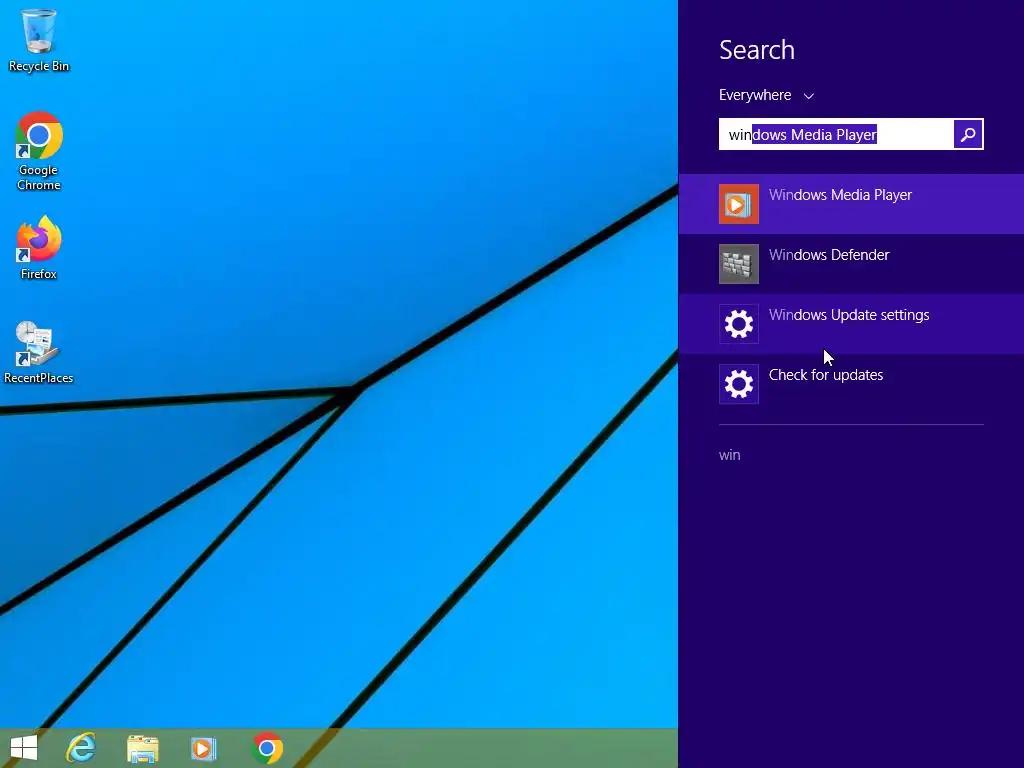
Task: Open the Windows Update settings result
Action: (851, 324)
